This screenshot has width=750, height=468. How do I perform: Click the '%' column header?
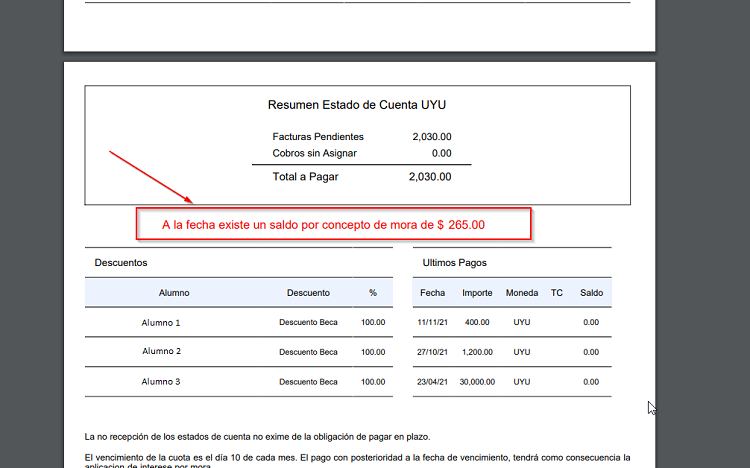pyautogui.click(x=373, y=293)
